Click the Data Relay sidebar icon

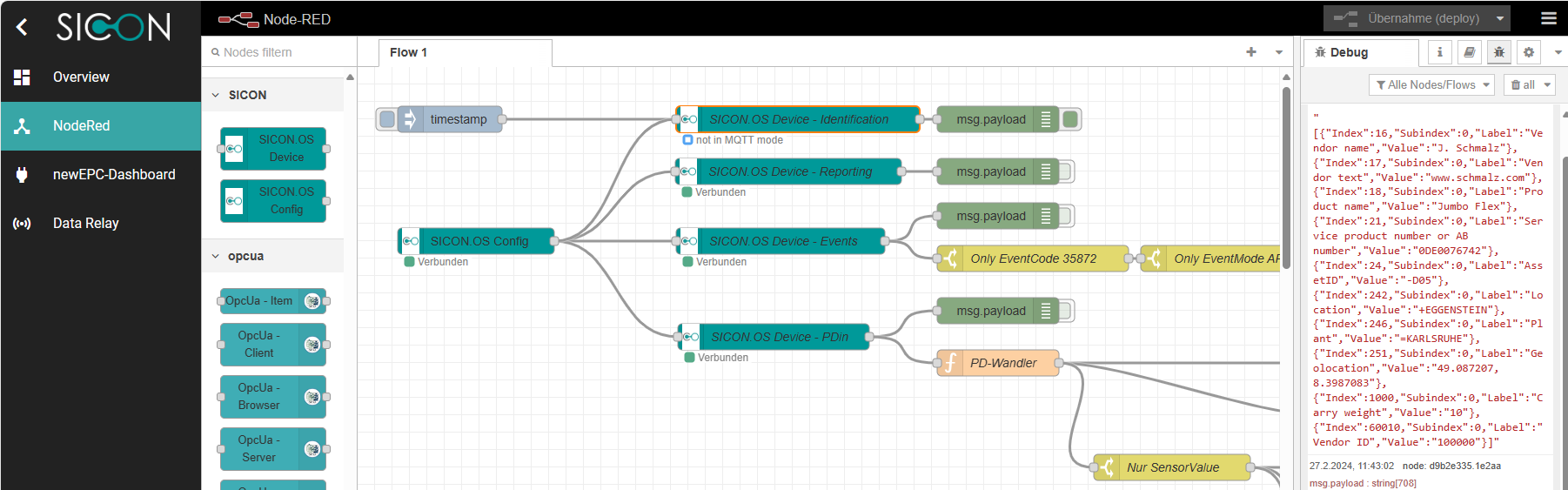[x=22, y=224]
